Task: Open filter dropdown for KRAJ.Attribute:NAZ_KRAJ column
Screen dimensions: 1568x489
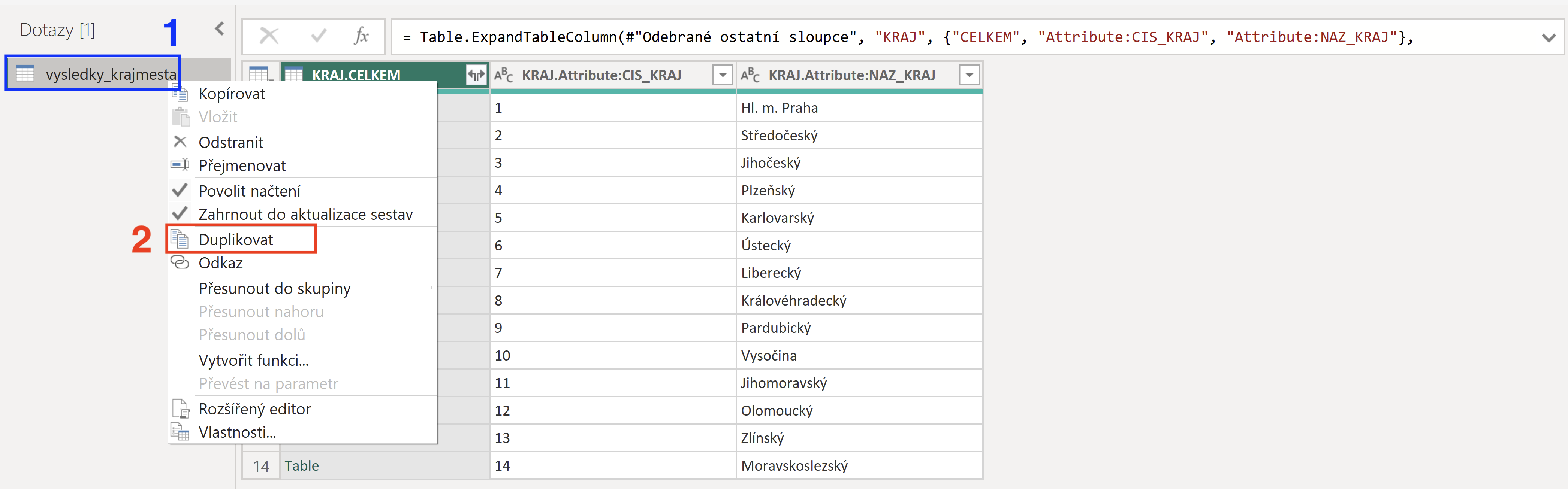Action: [969, 75]
